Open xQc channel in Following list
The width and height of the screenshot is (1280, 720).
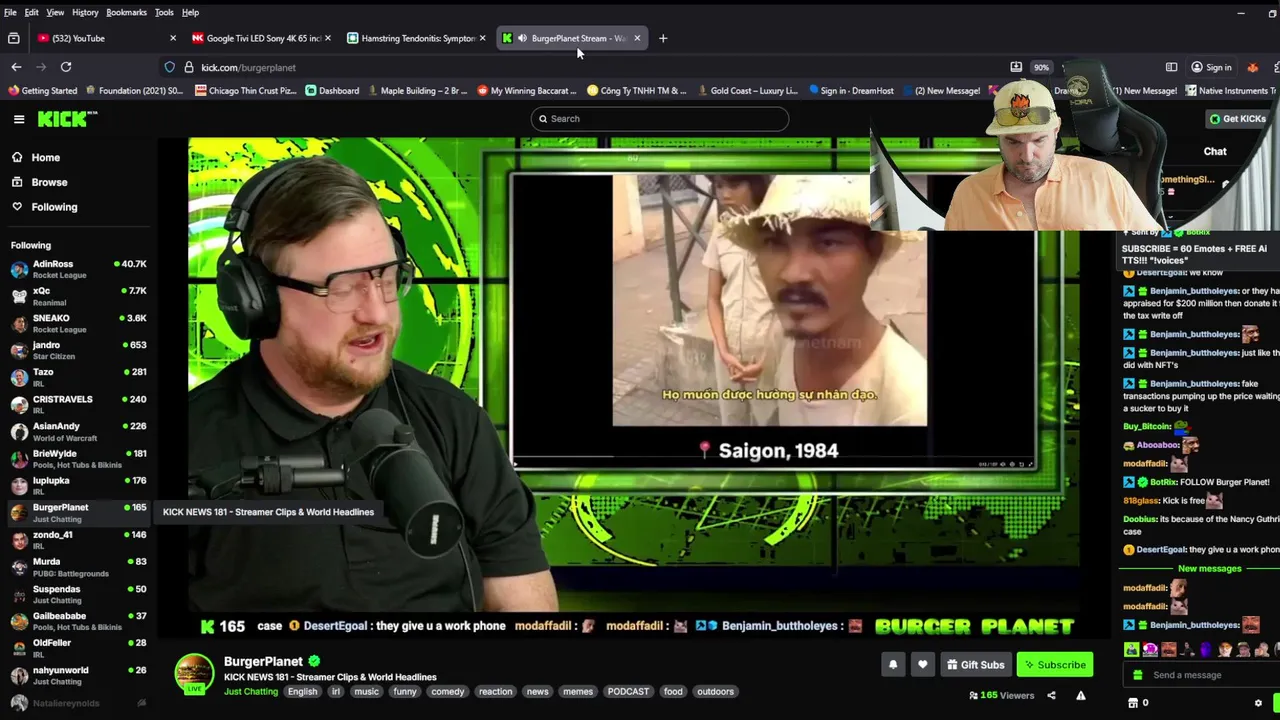[78, 296]
